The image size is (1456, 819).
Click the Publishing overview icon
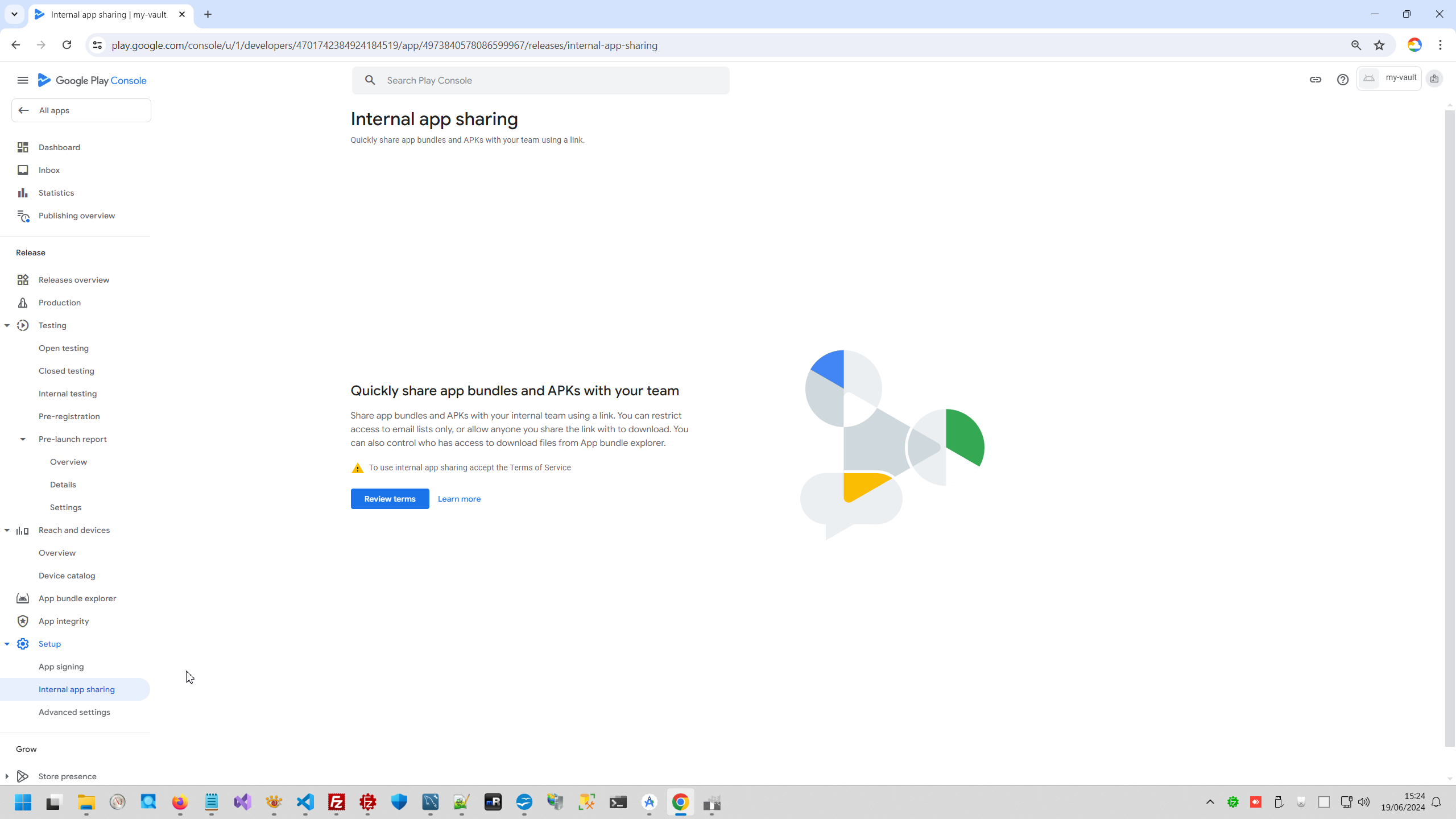click(x=23, y=216)
